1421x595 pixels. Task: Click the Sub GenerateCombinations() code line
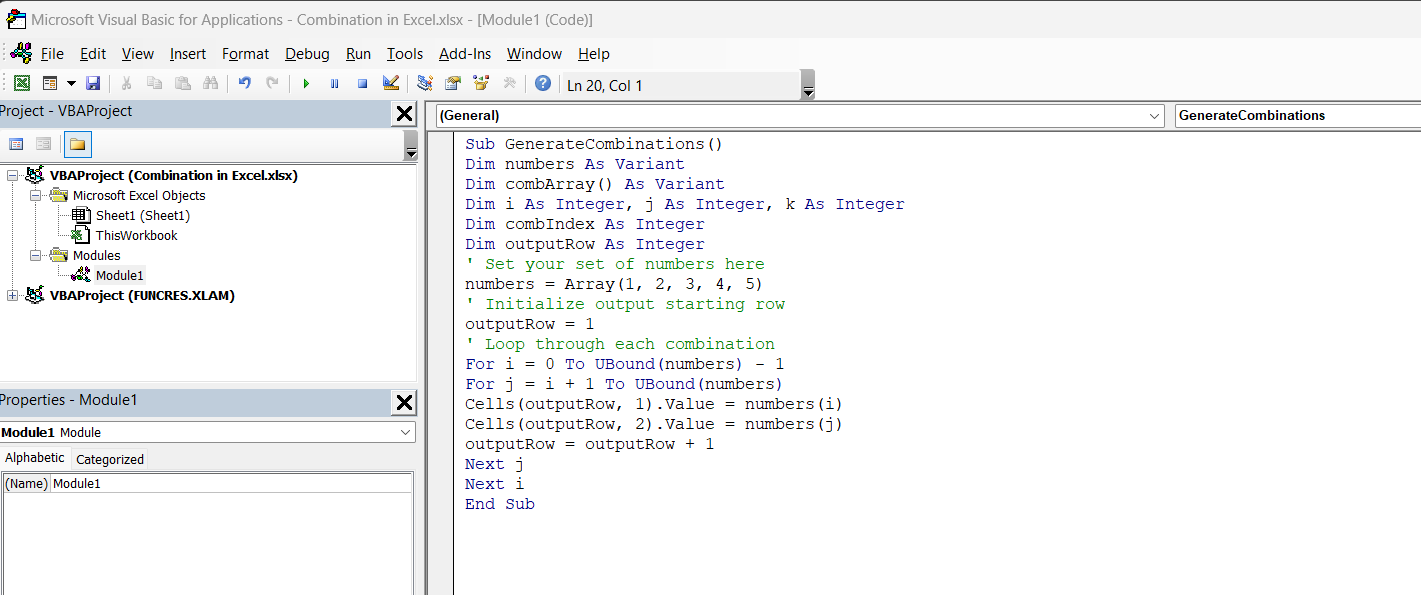(594, 144)
